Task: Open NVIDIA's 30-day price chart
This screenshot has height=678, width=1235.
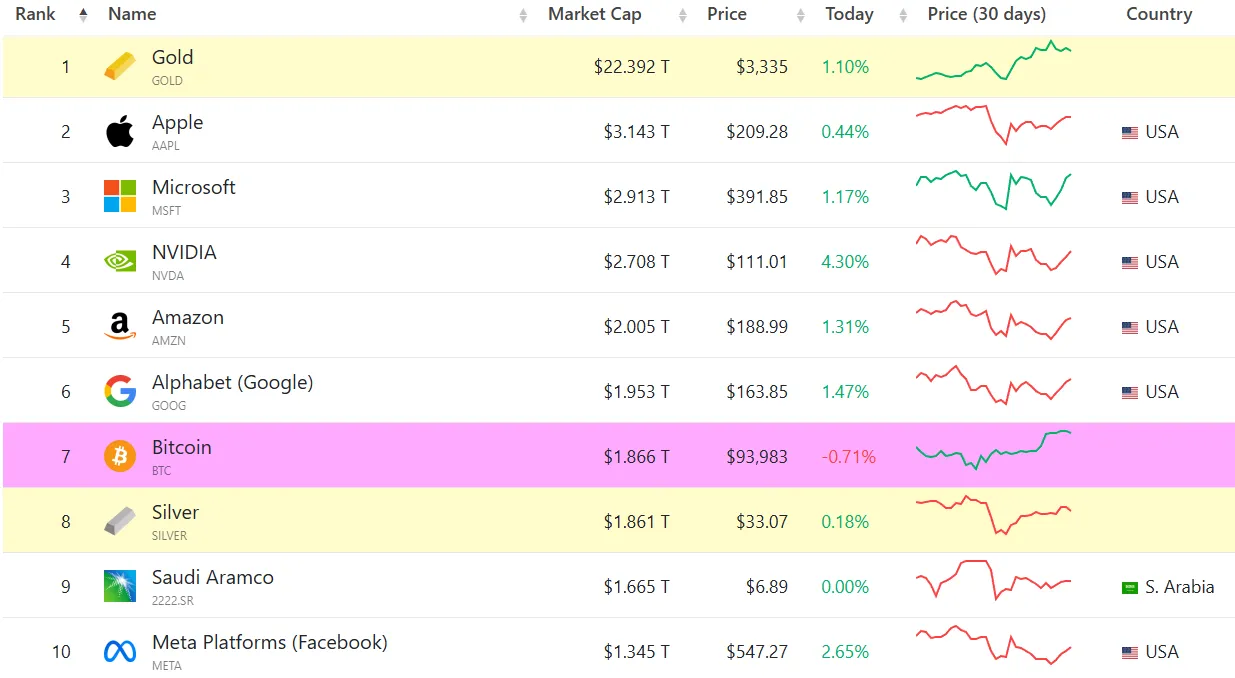Action: coord(993,255)
